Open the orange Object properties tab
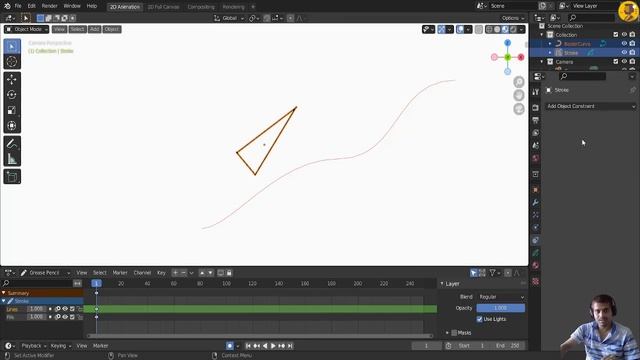The width and height of the screenshot is (640, 360). [536, 190]
